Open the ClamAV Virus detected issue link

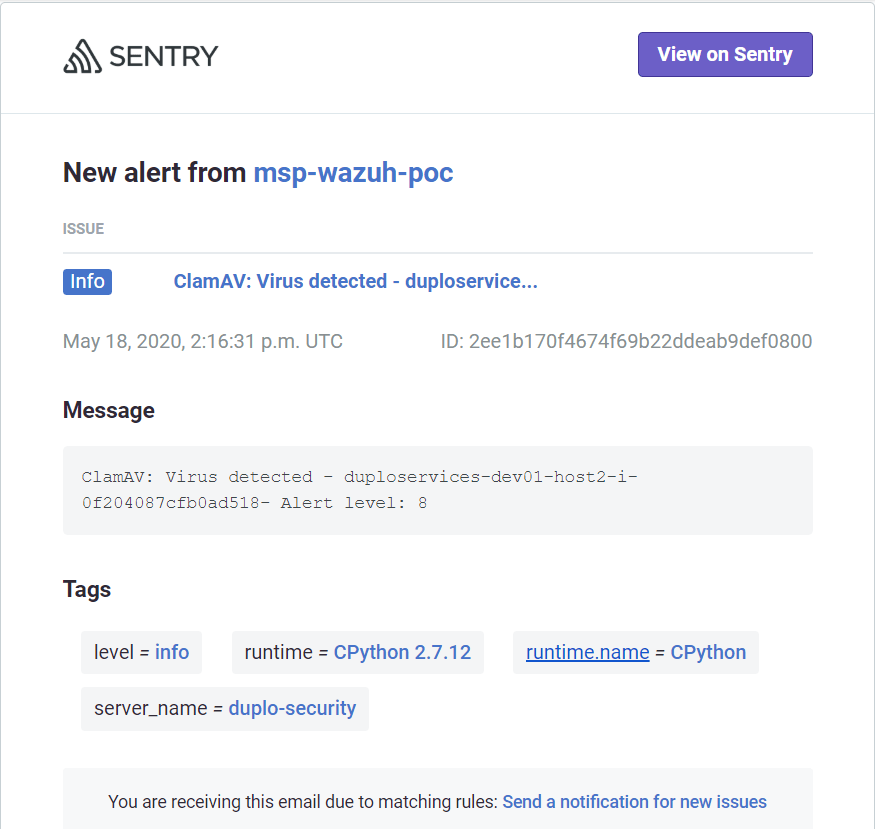[355, 282]
